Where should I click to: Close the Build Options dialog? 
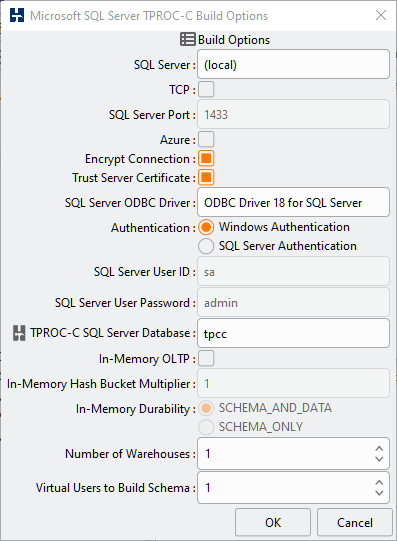[x=381, y=15]
